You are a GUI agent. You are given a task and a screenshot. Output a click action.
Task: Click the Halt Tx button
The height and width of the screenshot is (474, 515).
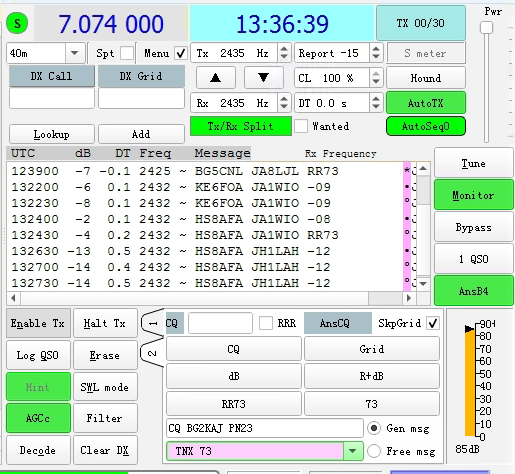click(105, 323)
